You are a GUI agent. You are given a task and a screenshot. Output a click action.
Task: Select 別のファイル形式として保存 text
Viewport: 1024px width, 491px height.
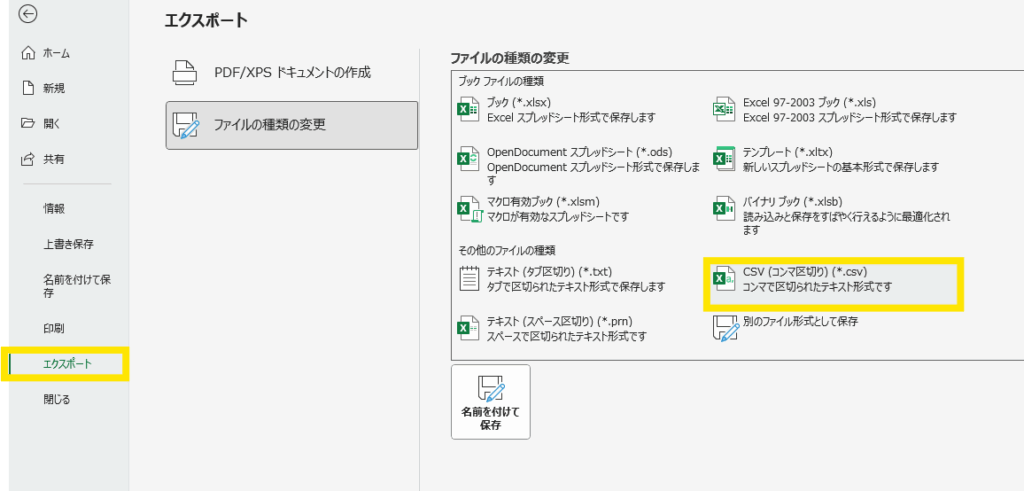click(x=800, y=321)
